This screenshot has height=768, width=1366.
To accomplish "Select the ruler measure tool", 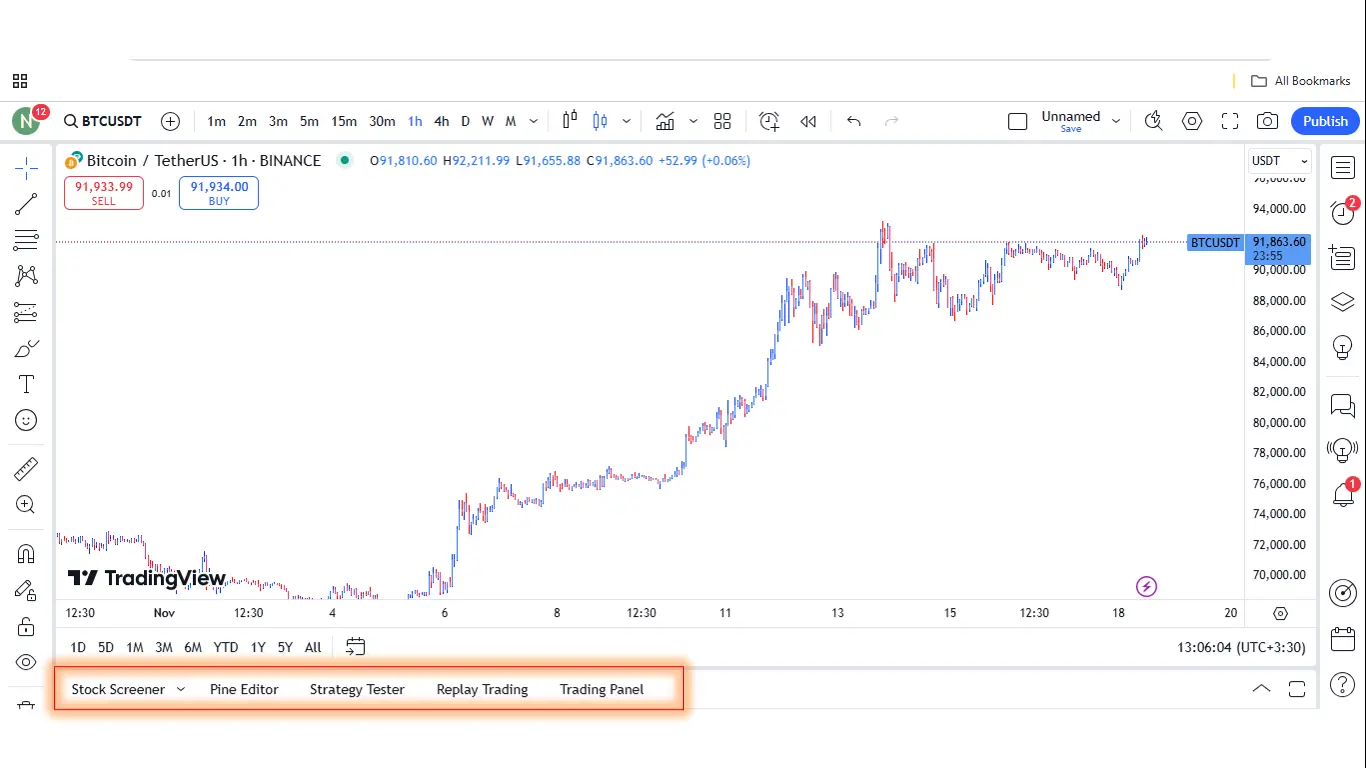I will coord(26,468).
